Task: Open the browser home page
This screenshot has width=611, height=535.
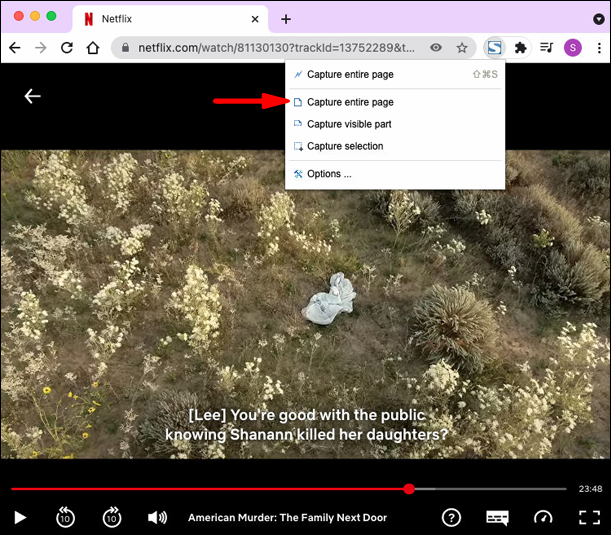Action: tap(93, 48)
